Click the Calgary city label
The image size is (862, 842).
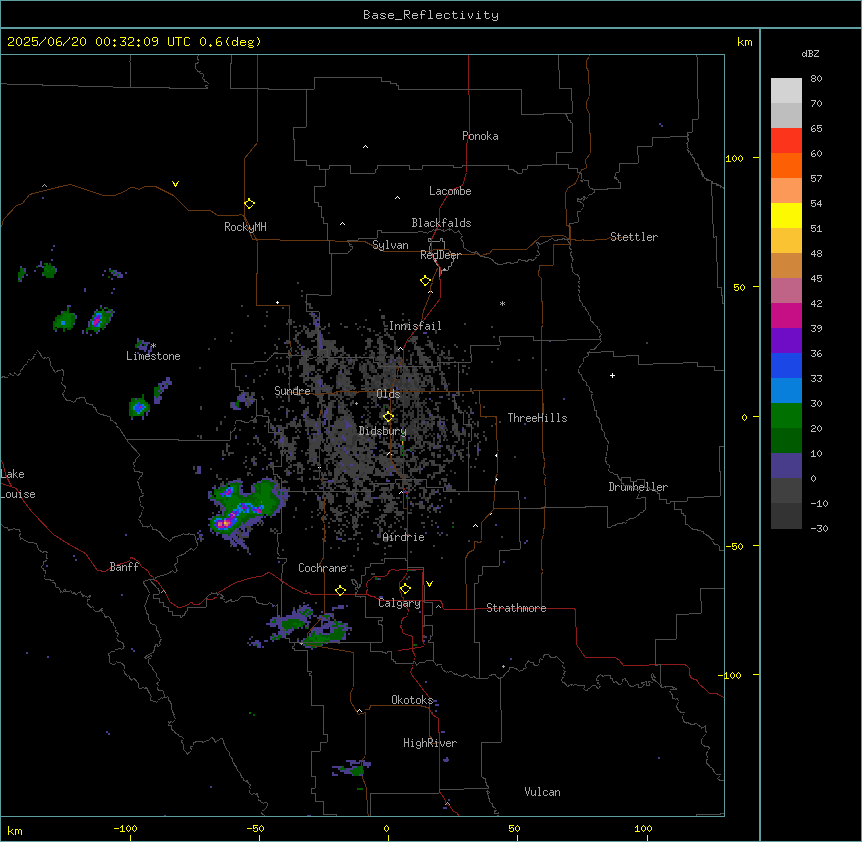[400, 603]
